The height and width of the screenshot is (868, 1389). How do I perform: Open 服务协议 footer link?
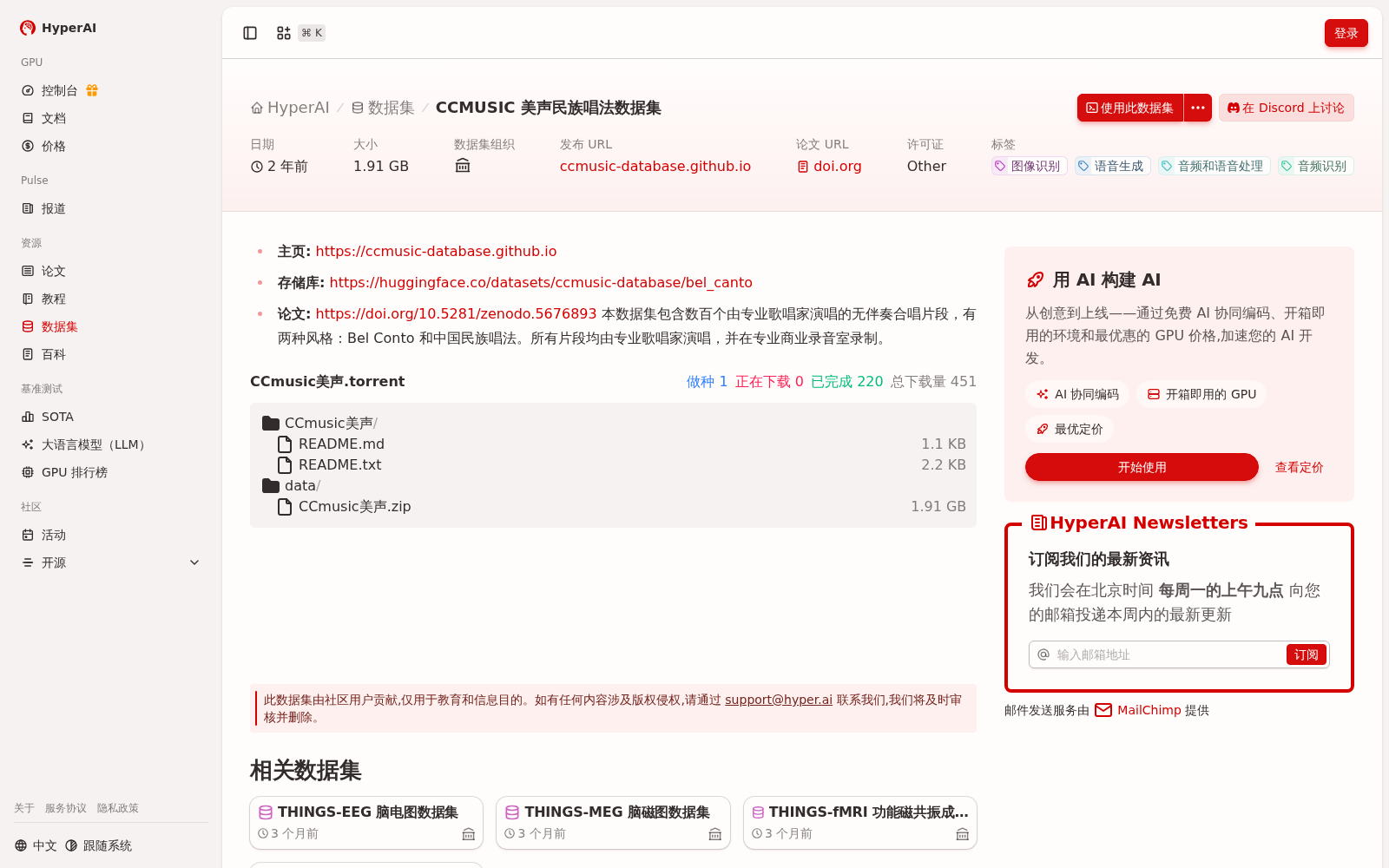click(66, 808)
